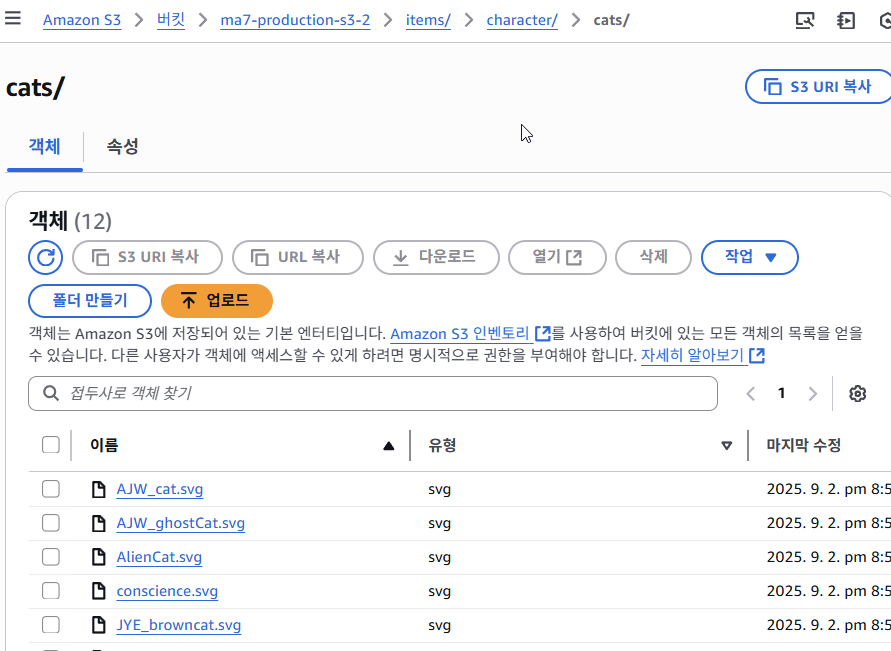Navigate to ma7-production-s3-2 breadcrumb
Viewport: 891px width, 651px height.
coord(295,20)
